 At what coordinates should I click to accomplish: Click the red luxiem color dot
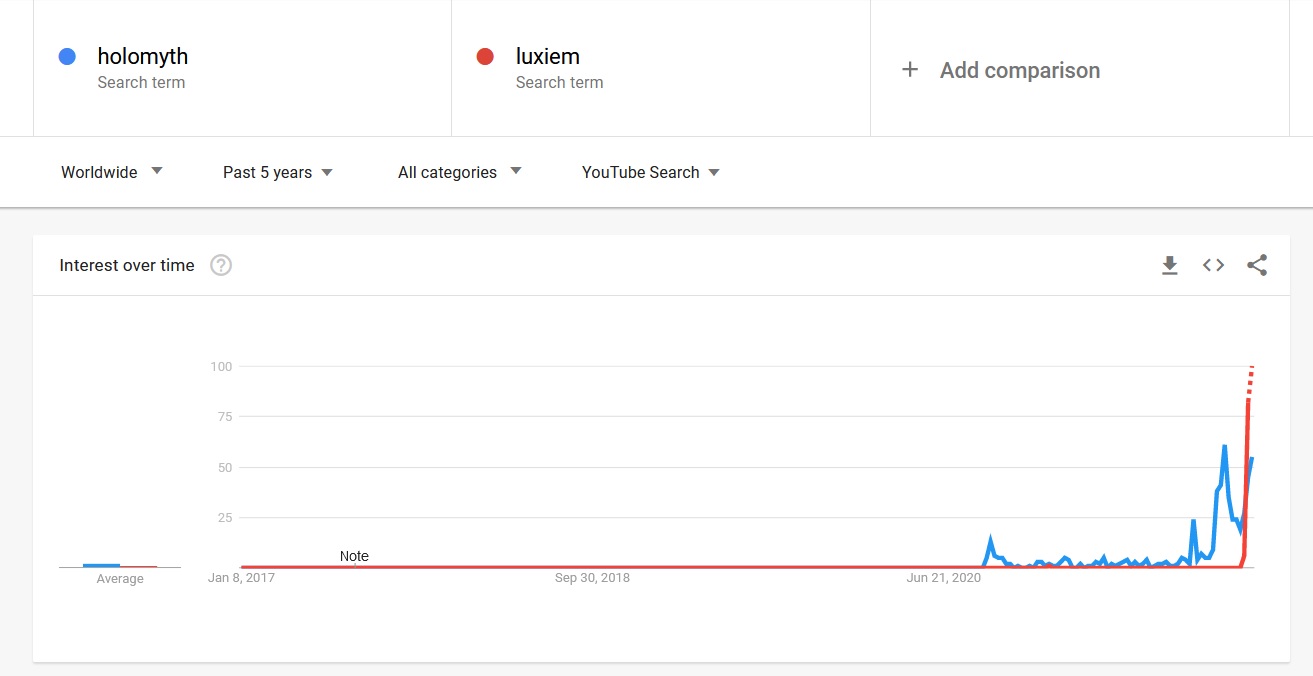click(485, 57)
